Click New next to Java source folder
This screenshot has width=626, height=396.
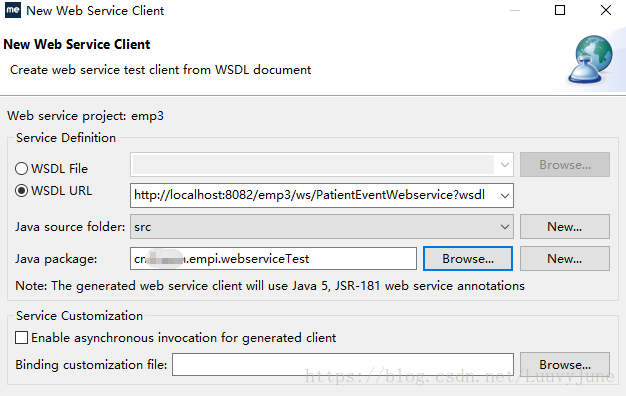pos(565,227)
